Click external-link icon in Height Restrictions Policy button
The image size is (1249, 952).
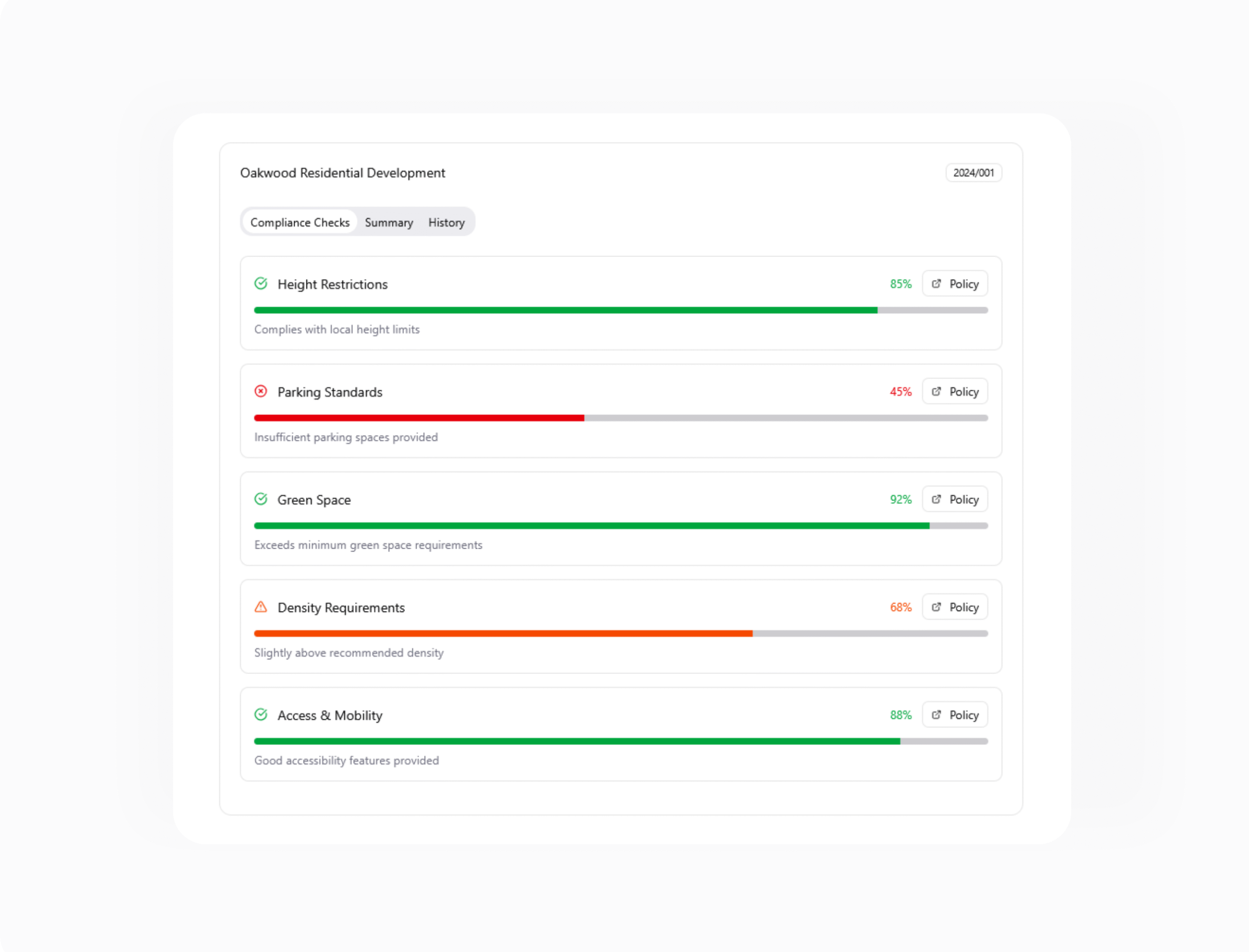[x=937, y=283]
